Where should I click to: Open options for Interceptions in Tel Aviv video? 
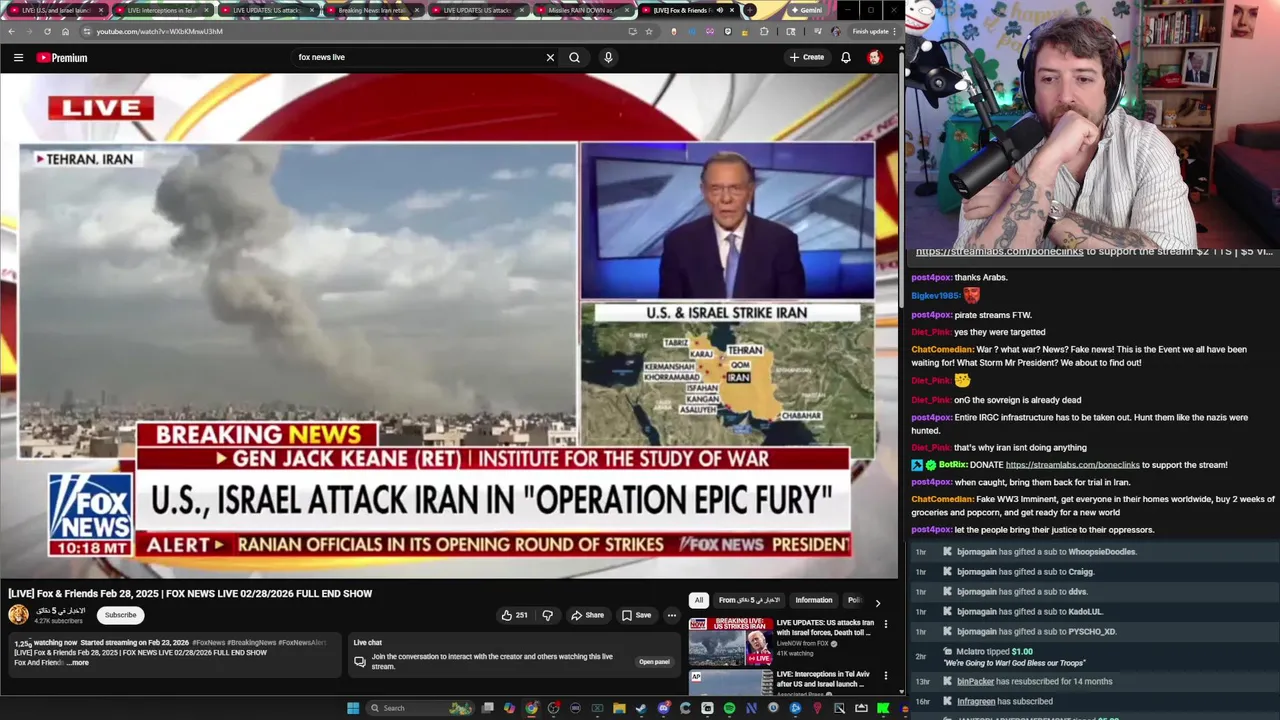pos(885,676)
